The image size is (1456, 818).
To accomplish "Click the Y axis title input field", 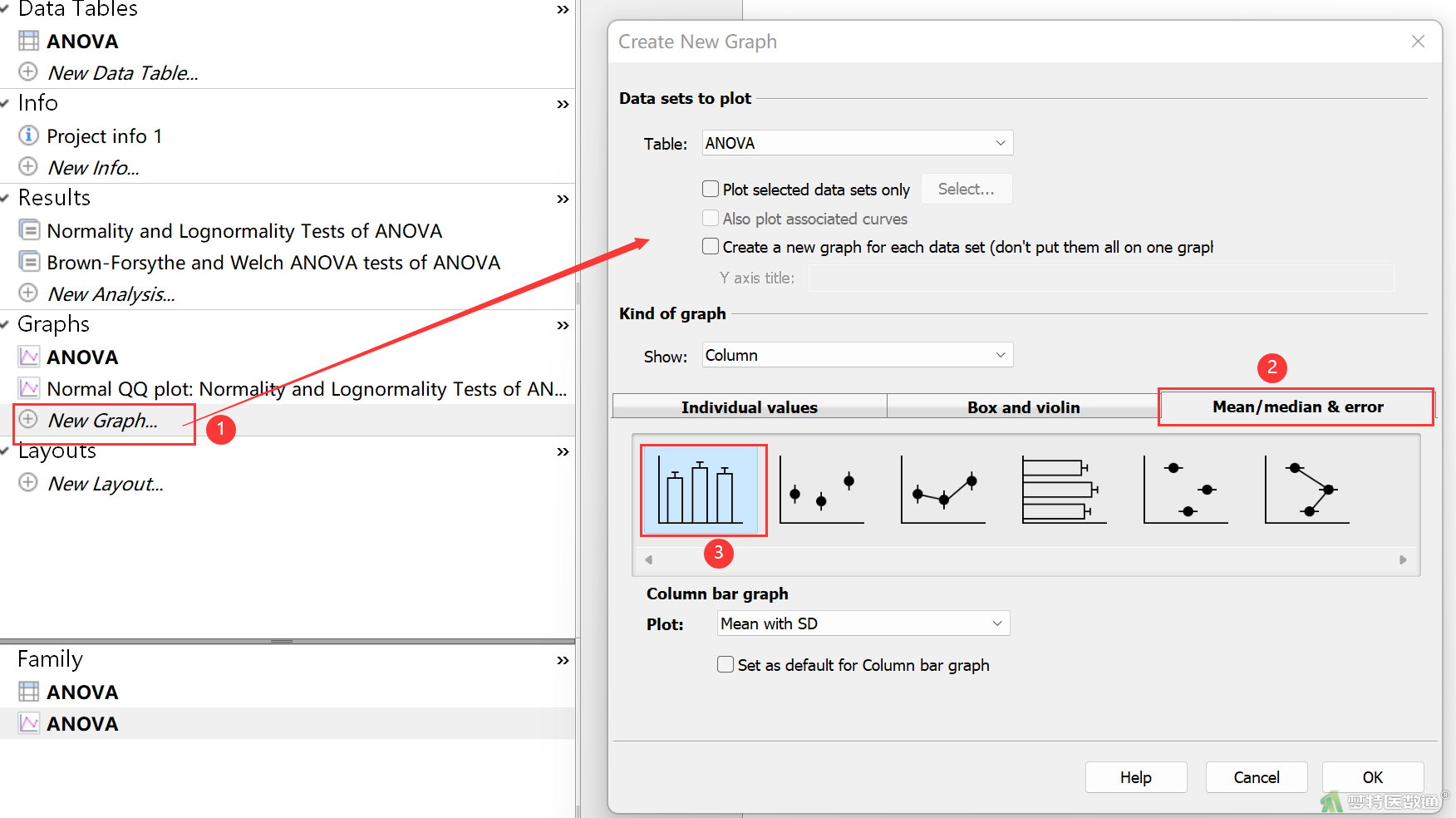I will click(1102, 278).
